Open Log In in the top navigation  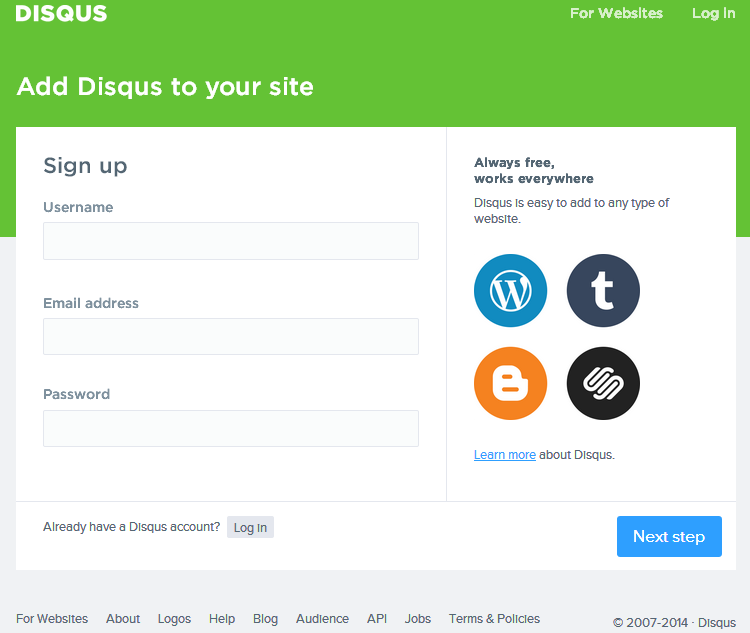(x=713, y=13)
